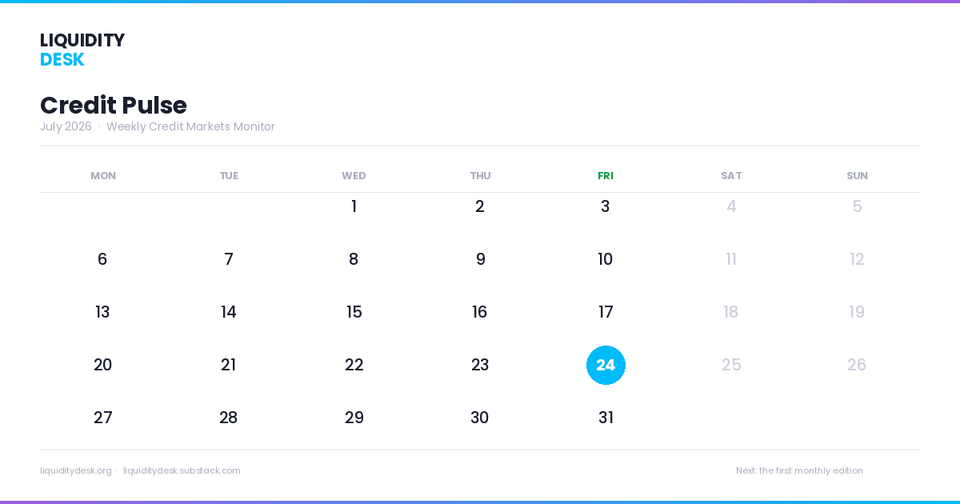Select July 1 on the calendar

(x=354, y=207)
